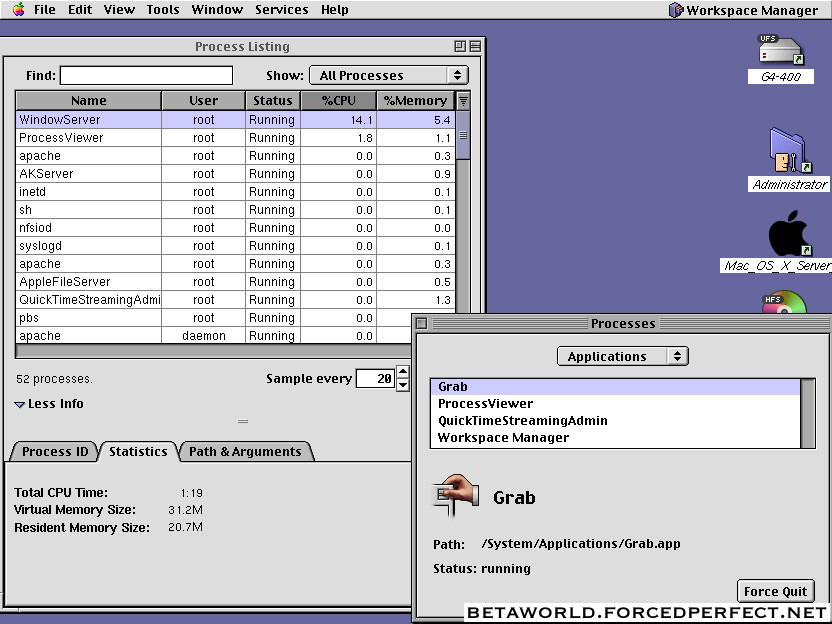Click the table column options icon
Viewport: 832px width, 624px height.
point(463,100)
